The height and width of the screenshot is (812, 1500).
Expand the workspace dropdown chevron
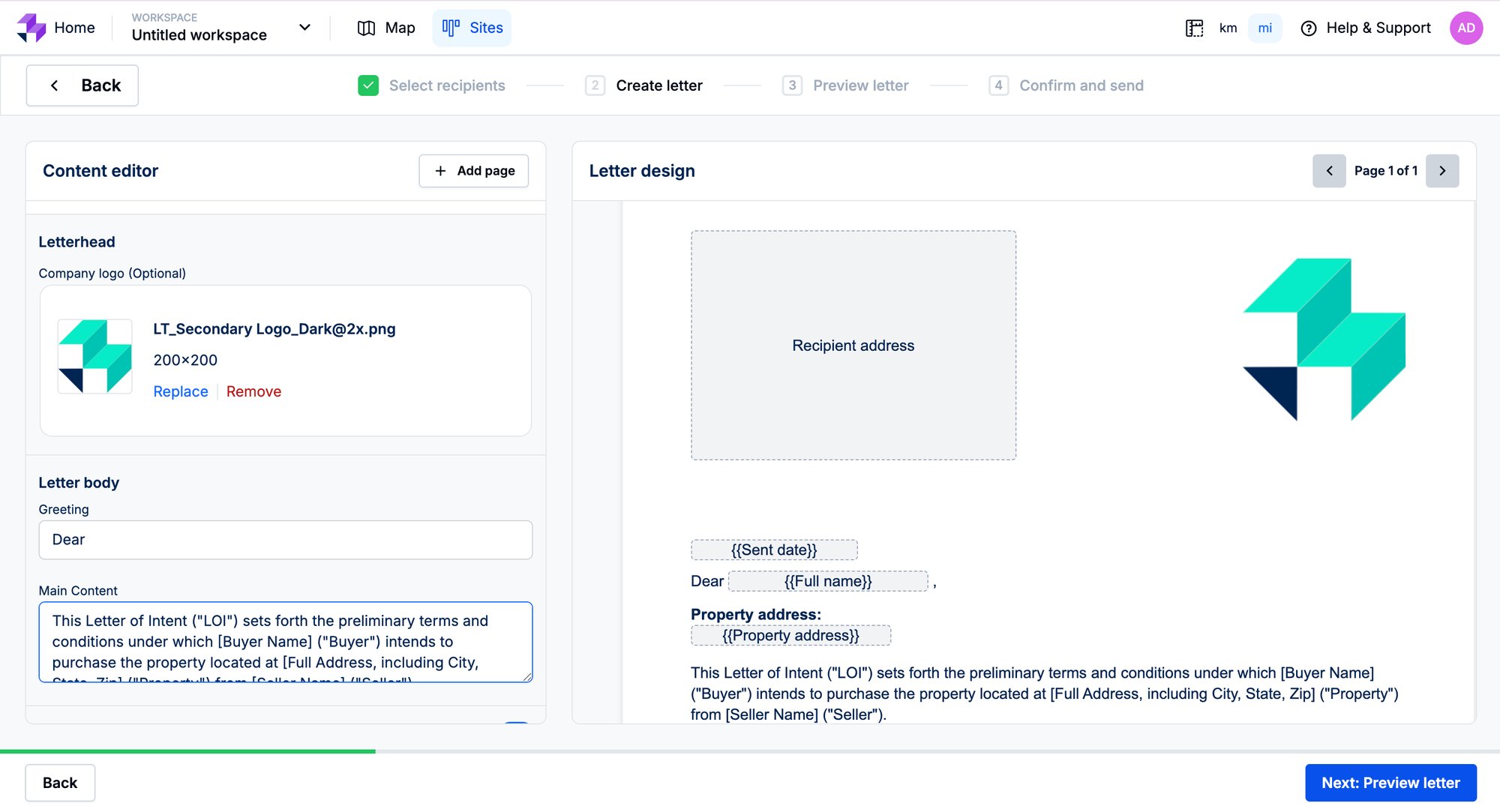coord(304,28)
